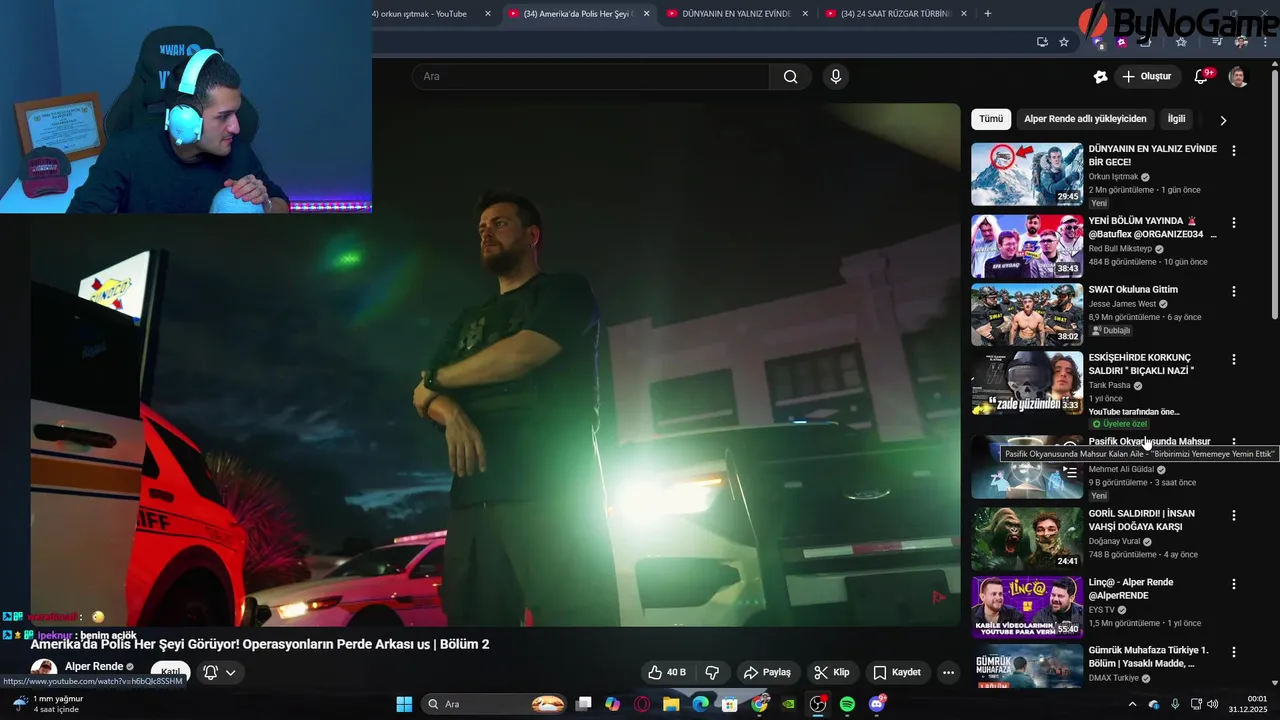Click the Kaydet save button

pos(897,672)
